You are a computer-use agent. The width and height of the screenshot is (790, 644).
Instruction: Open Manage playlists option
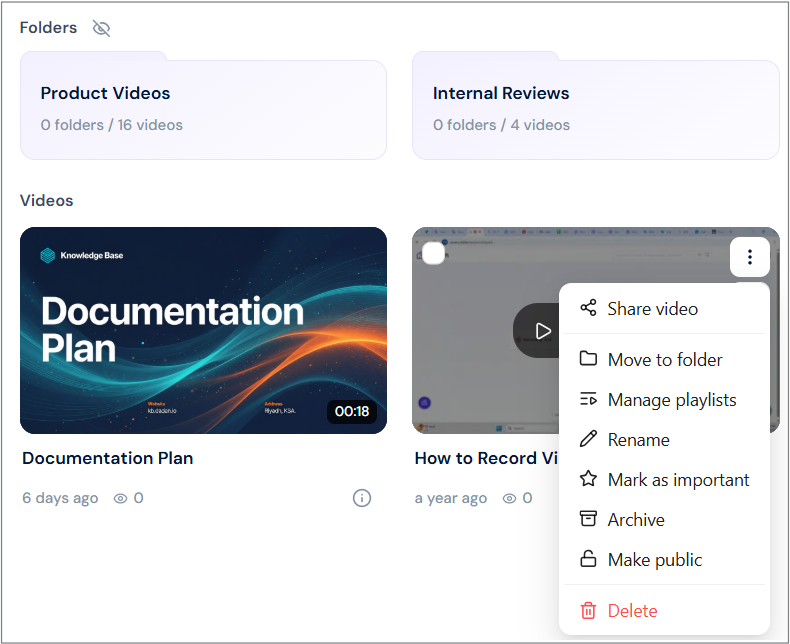click(664, 400)
